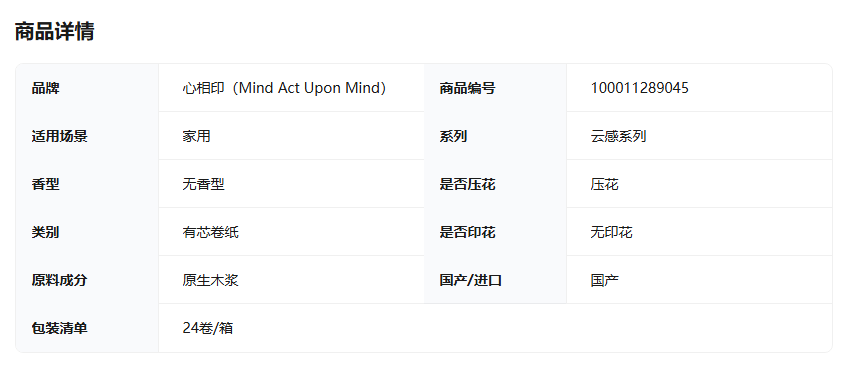Click product number 100011289045

(640, 88)
